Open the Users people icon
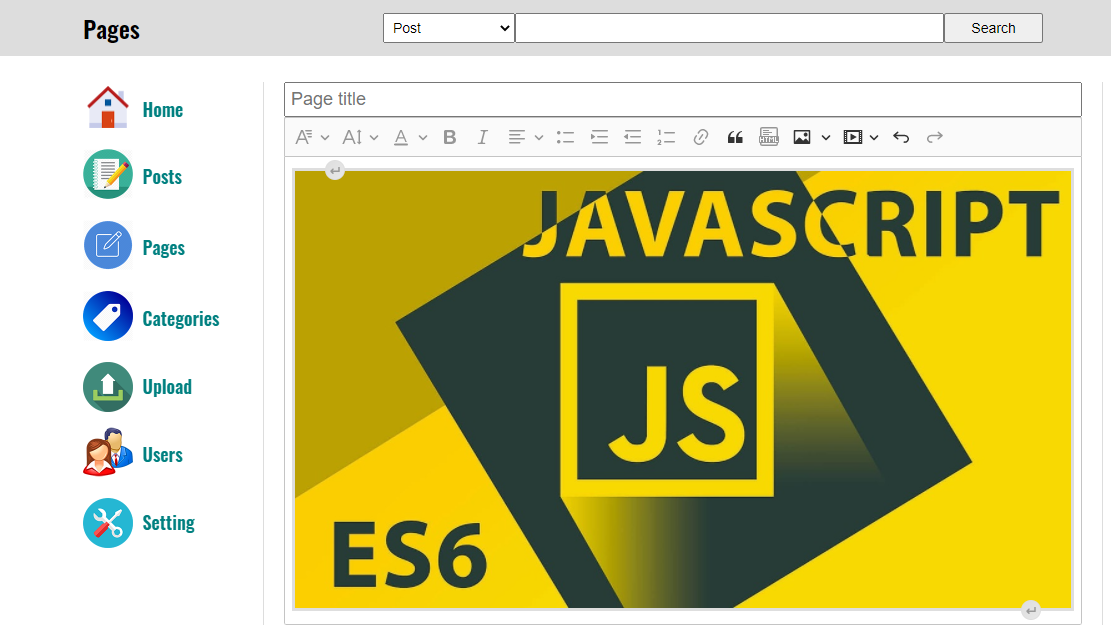 pos(108,452)
